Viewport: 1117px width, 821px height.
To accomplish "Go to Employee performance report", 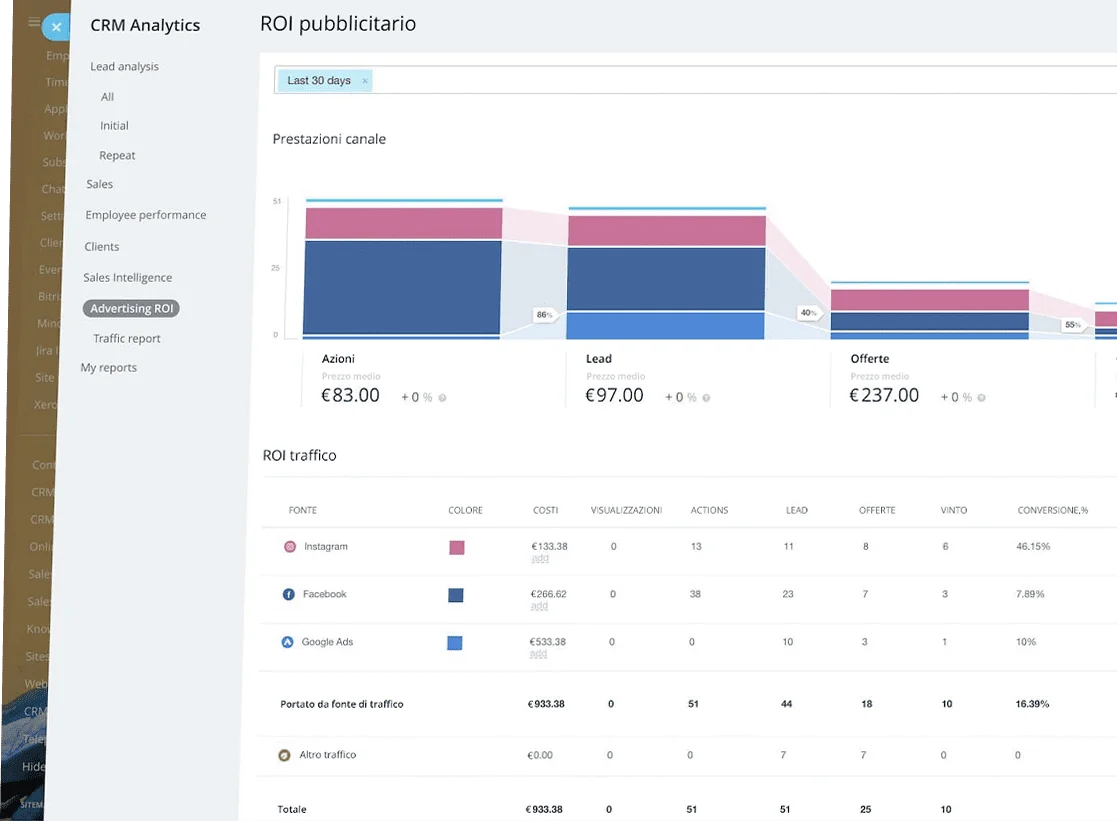I will point(146,215).
